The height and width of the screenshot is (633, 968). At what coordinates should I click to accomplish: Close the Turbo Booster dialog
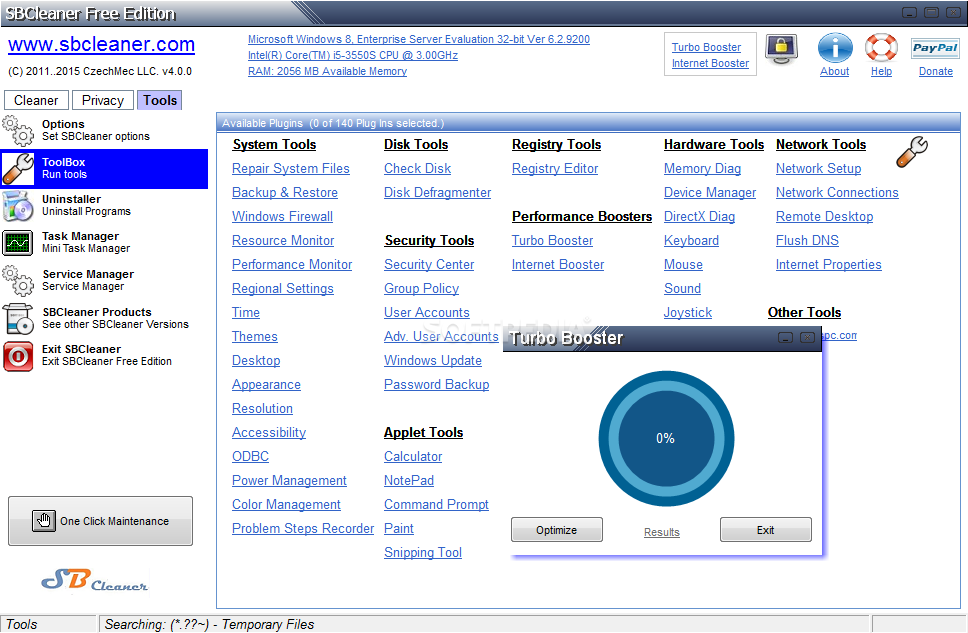point(806,337)
